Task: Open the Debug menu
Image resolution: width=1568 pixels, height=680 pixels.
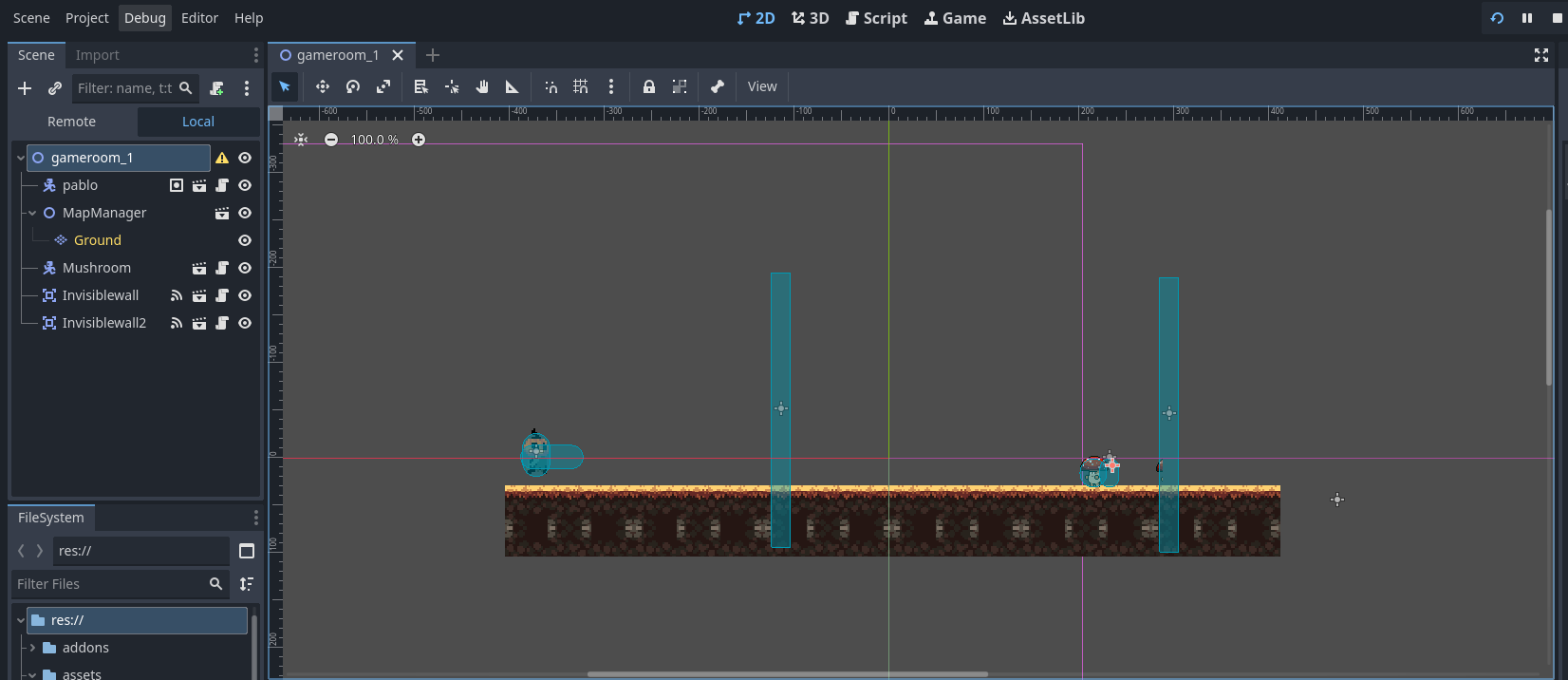Action: coord(144,18)
